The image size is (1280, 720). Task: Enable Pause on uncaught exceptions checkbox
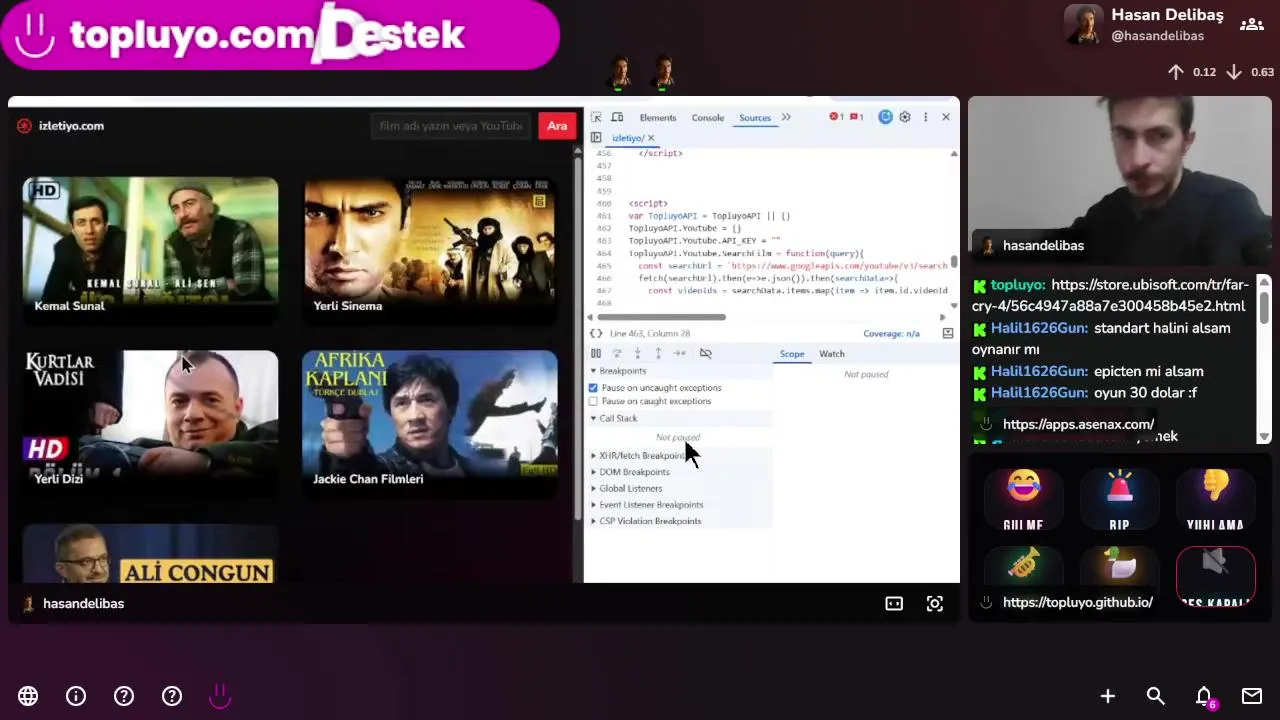(593, 388)
